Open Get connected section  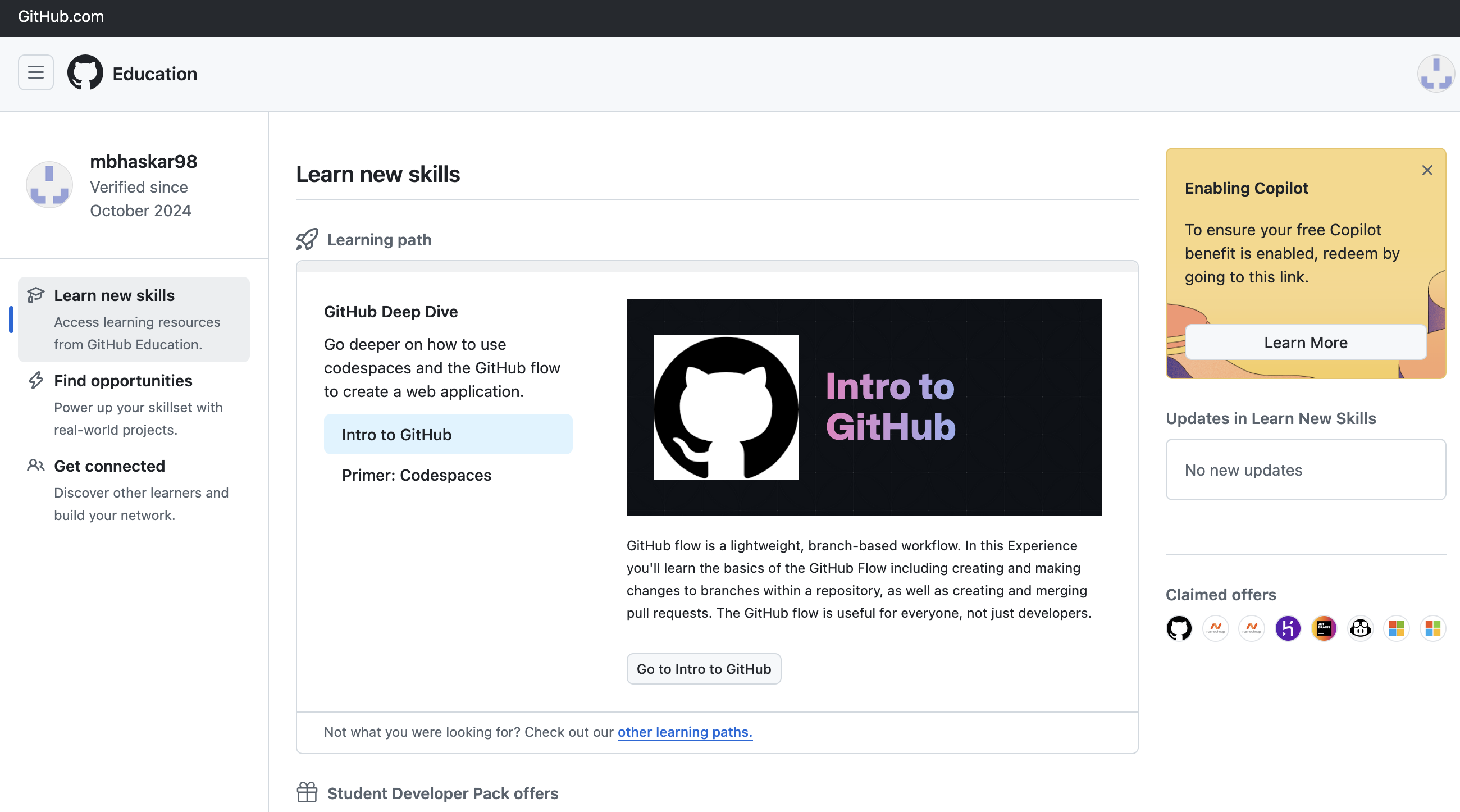(x=134, y=490)
